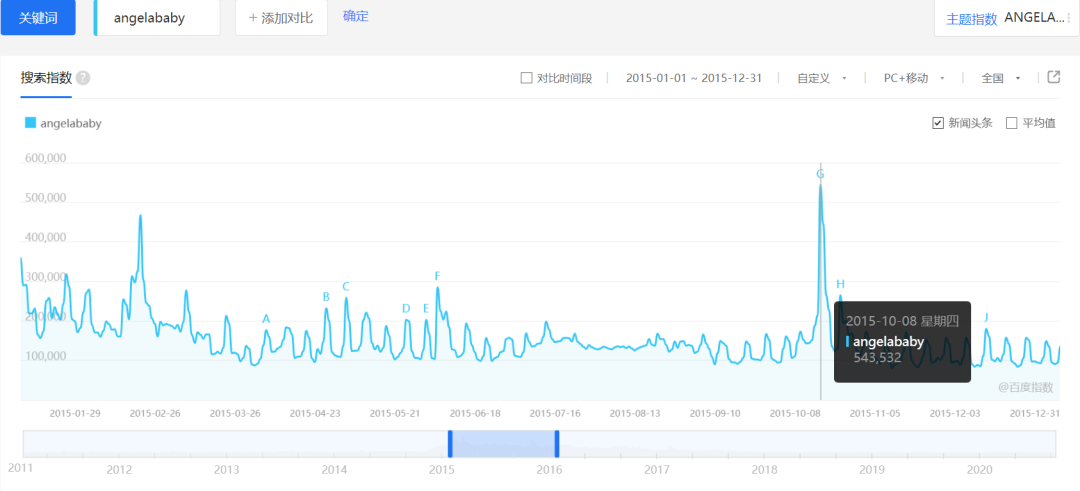Click the help question mark next to 搜索指数
The height and width of the screenshot is (491, 1080).
coord(83,78)
